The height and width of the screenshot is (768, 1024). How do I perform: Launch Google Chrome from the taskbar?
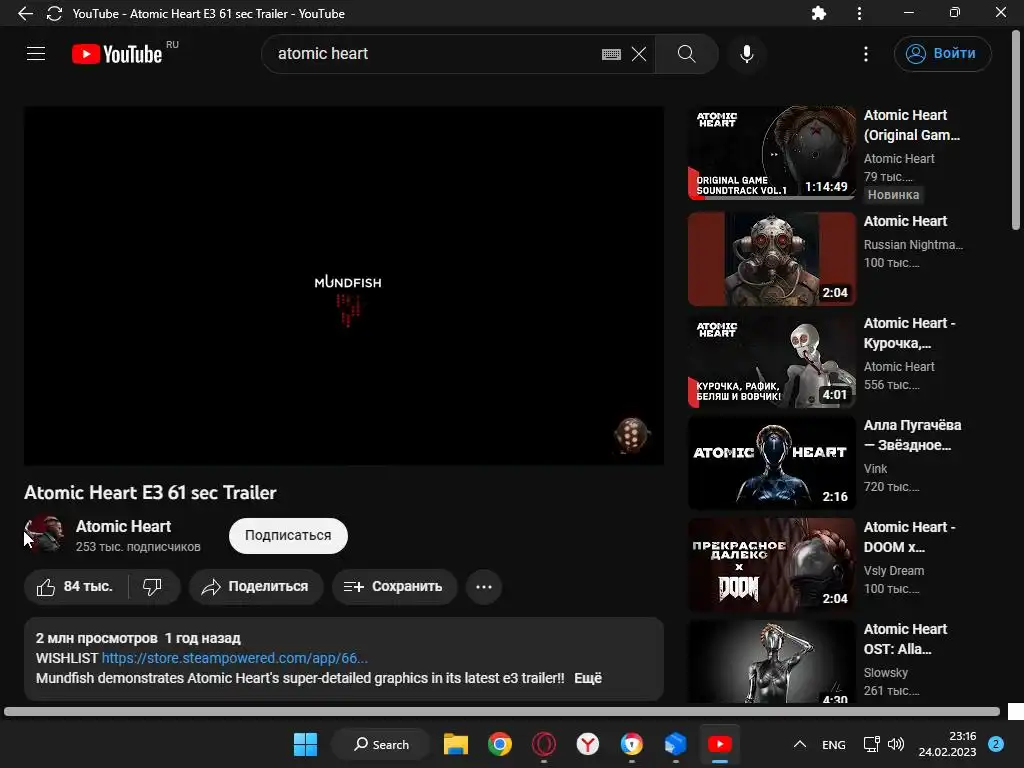point(500,744)
